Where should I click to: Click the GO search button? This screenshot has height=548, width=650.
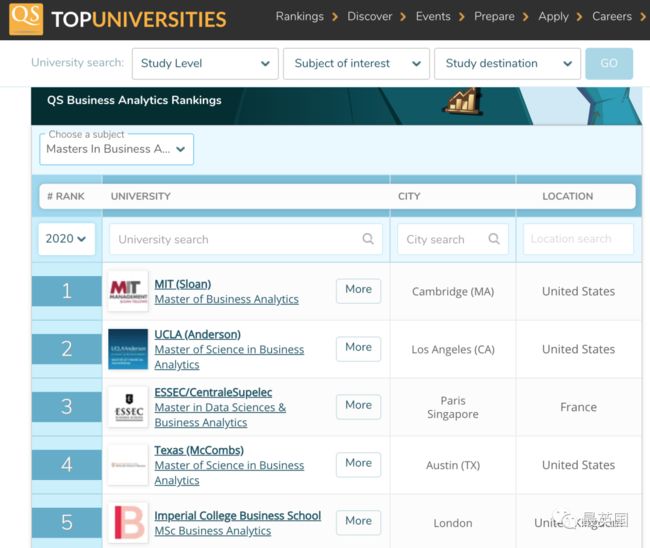pyautogui.click(x=609, y=63)
